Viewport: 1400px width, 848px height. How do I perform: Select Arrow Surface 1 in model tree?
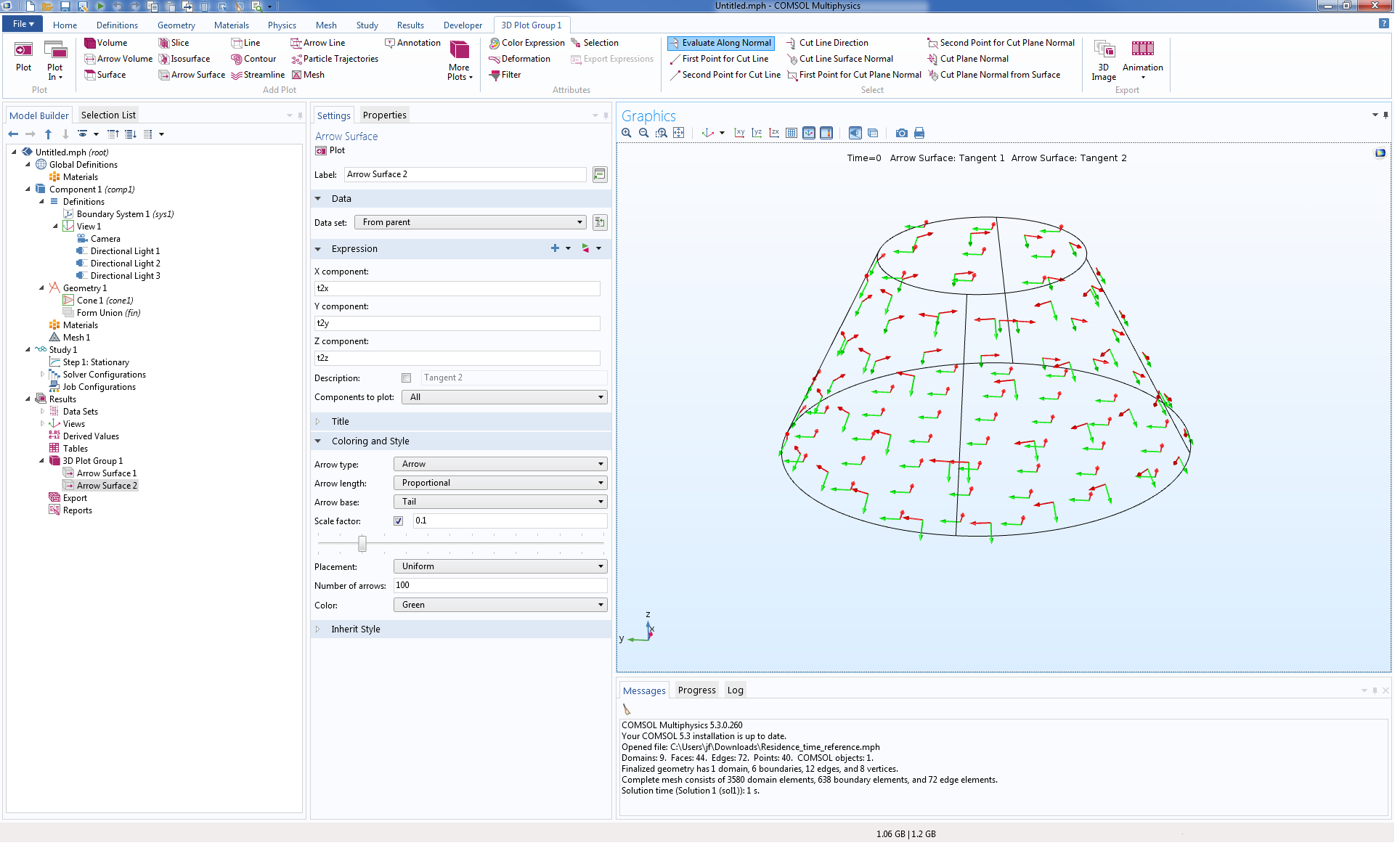106,473
